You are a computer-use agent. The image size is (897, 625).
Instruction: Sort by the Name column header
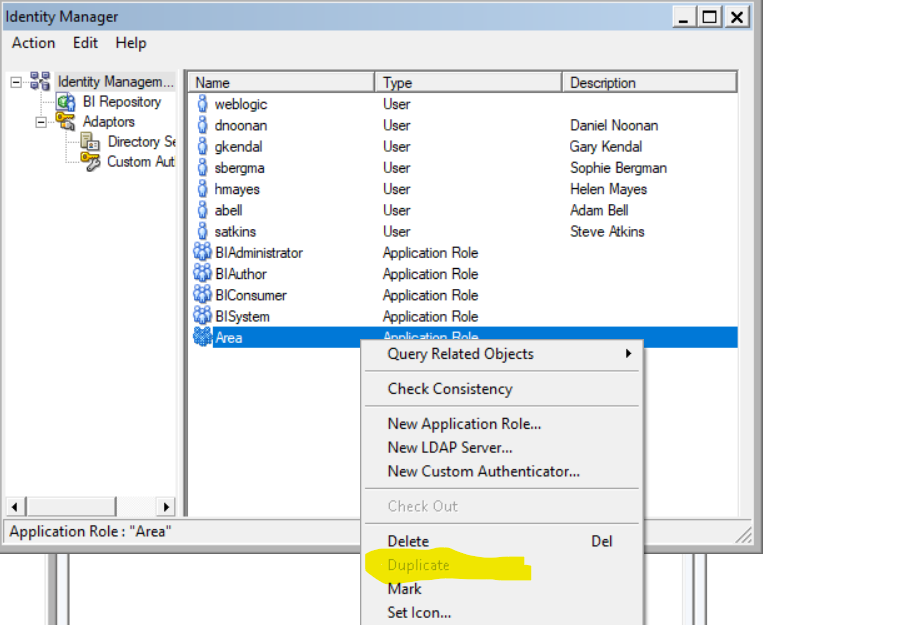281,82
